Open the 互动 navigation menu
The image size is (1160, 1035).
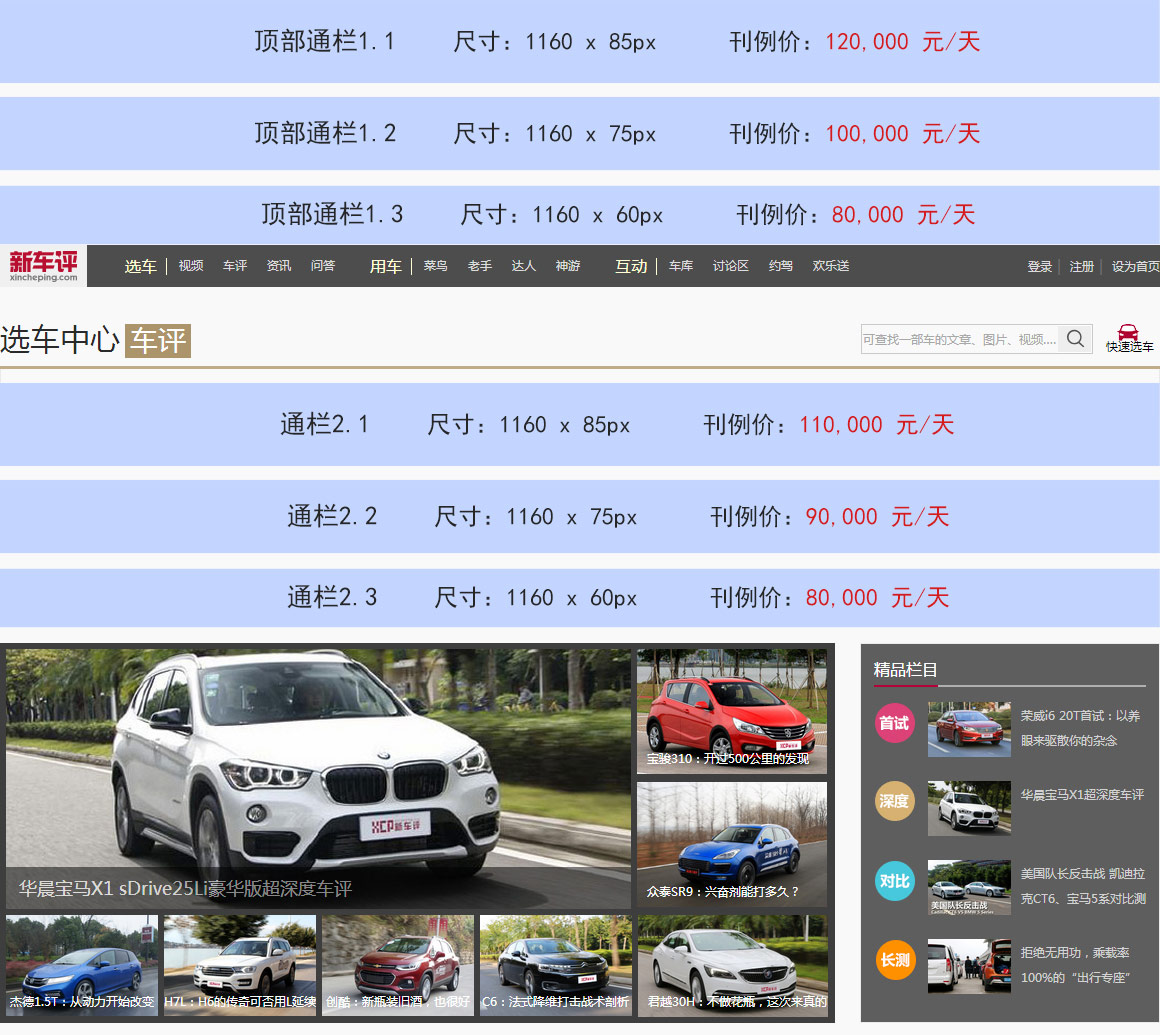click(631, 266)
